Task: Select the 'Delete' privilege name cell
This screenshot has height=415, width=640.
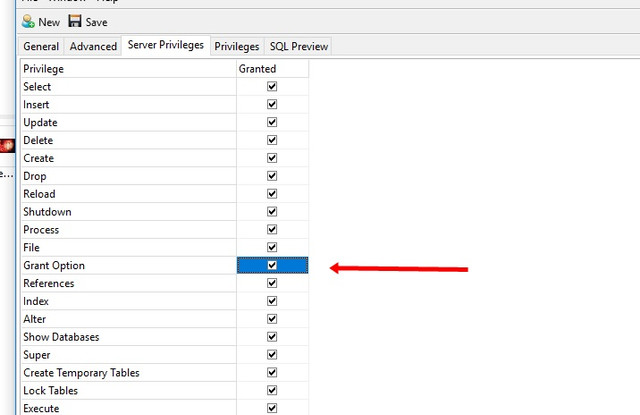Action: coord(128,140)
